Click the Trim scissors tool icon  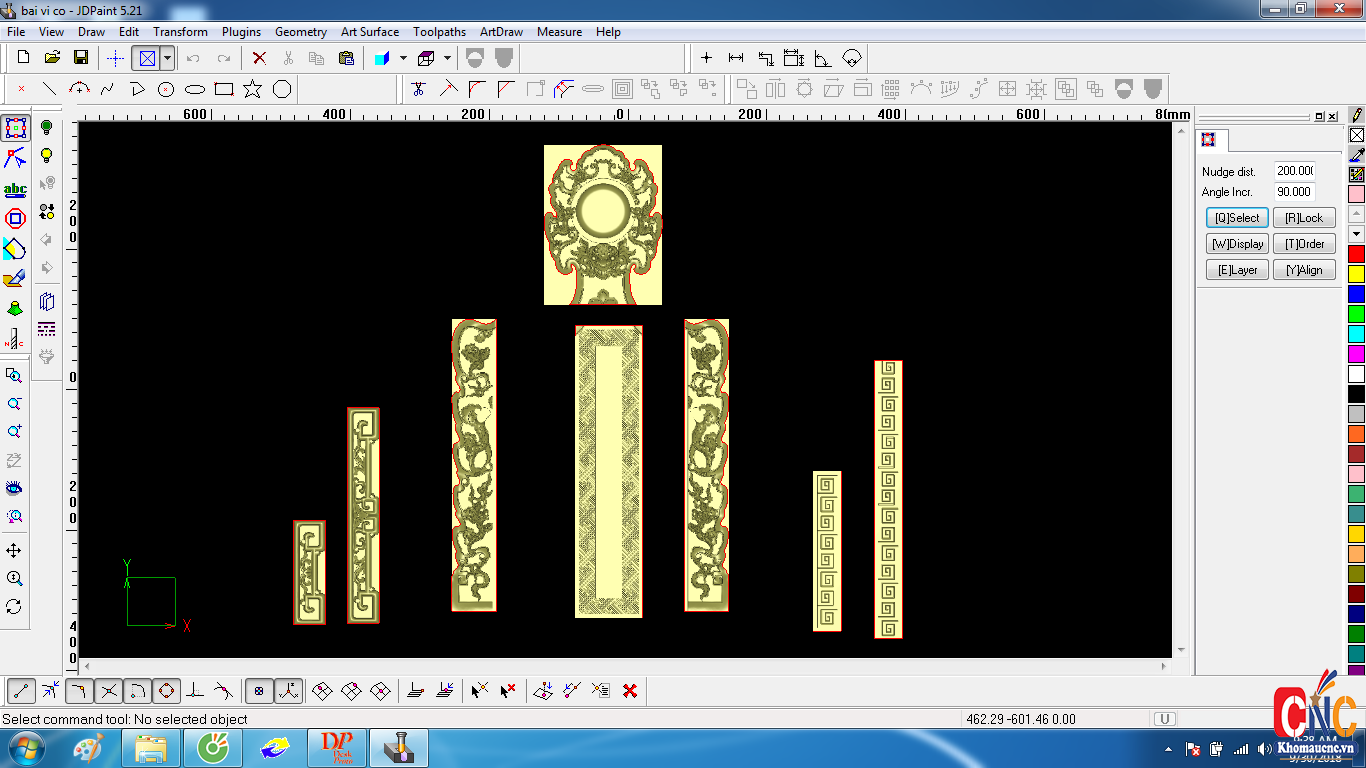point(419,89)
